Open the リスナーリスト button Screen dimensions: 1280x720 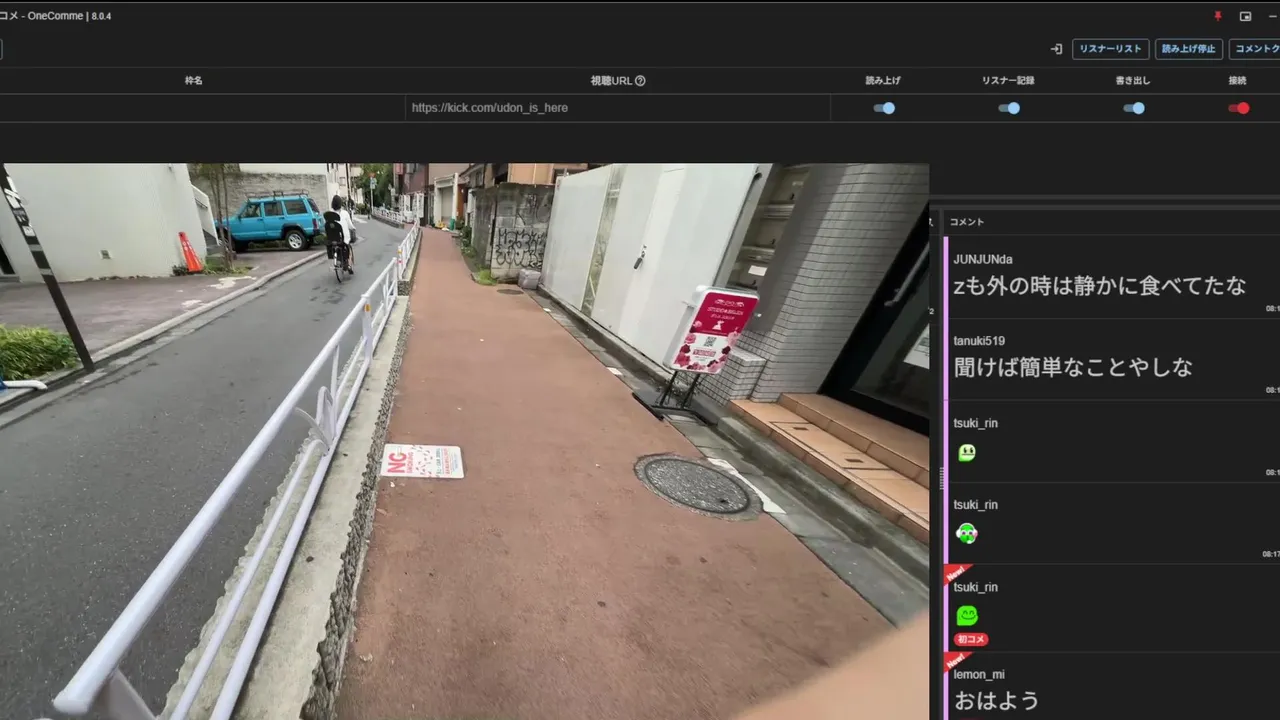click(1110, 49)
